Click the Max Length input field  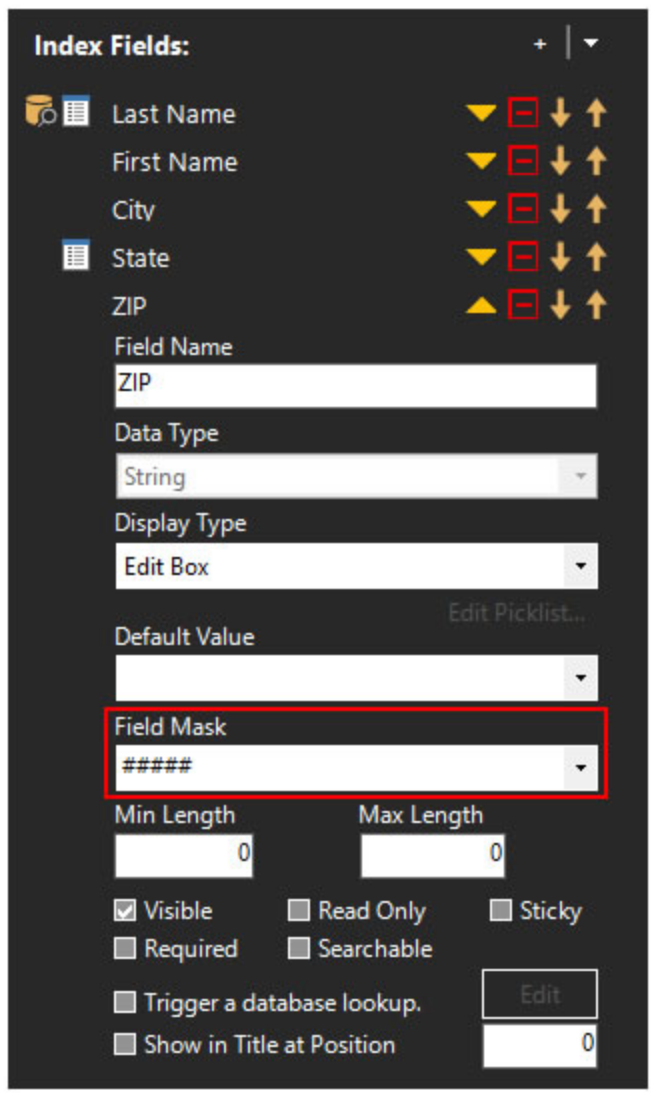[432, 855]
